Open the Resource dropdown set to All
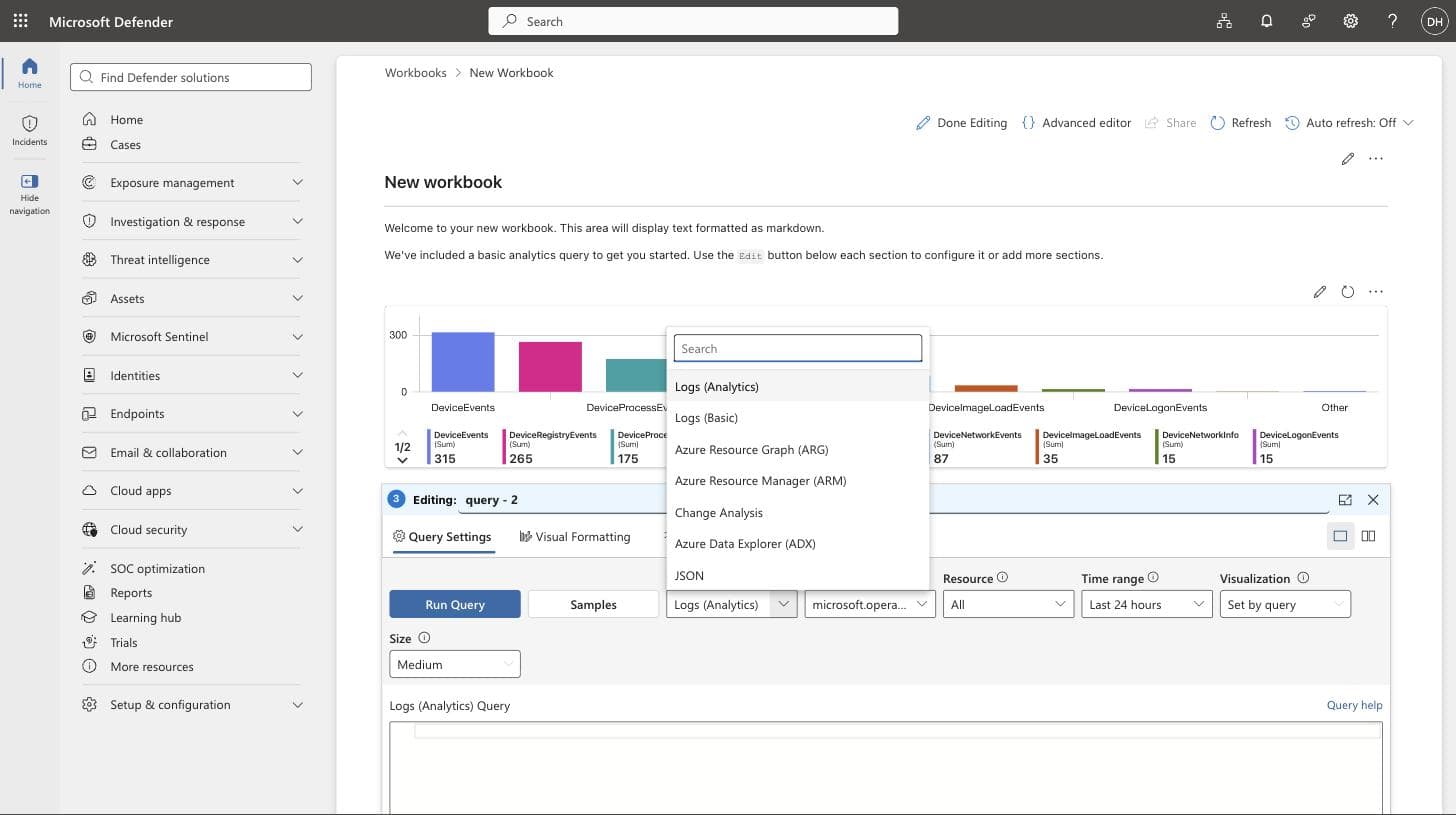The height and width of the screenshot is (815, 1456). click(1008, 604)
